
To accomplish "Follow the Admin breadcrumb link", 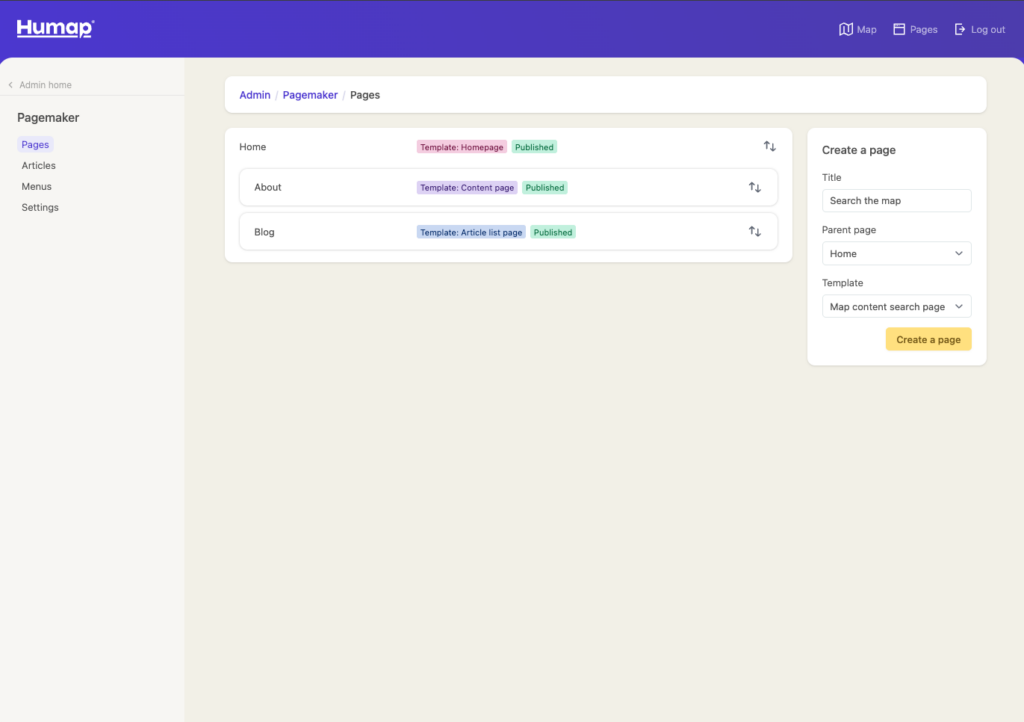I will (255, 95).
